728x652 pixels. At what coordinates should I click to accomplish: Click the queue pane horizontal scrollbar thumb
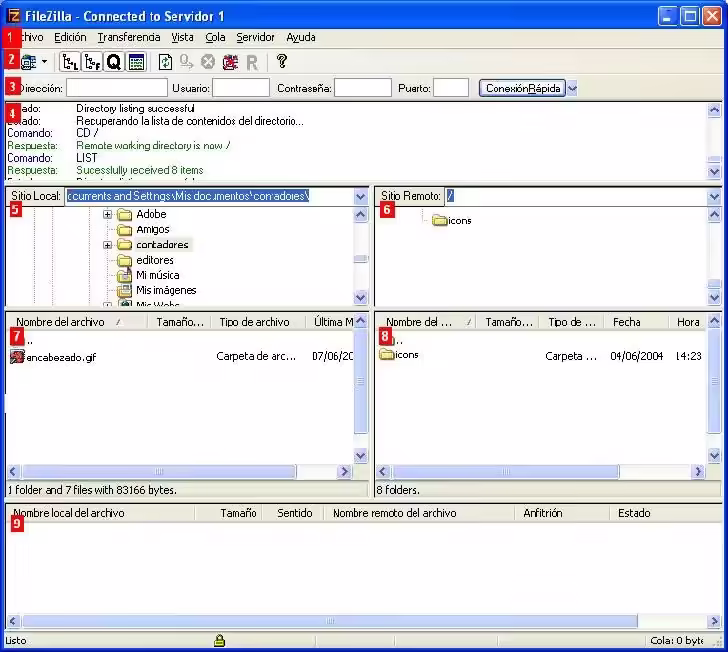pyautogui.click(x=330, y=621)
